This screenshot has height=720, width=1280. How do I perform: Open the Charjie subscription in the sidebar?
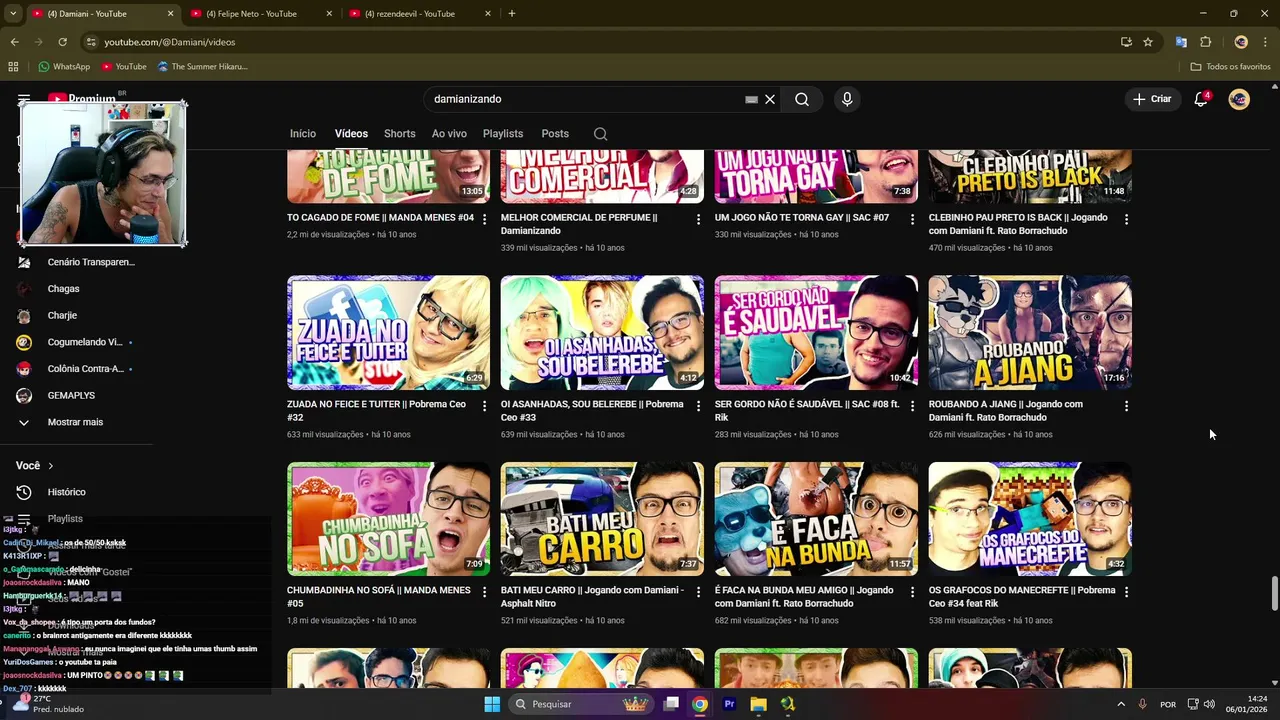pos(62,316)
